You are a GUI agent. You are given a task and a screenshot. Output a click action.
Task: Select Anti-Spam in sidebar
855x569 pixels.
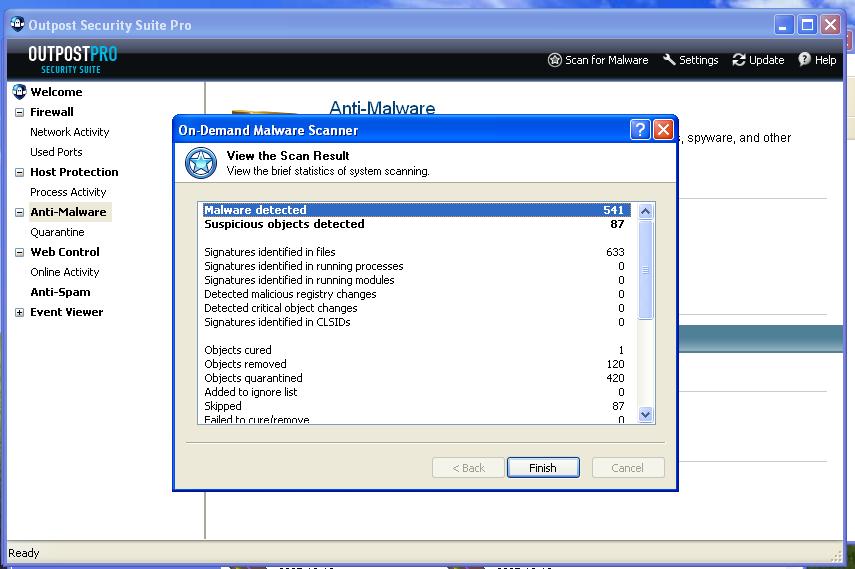click(x=60, y=292)
